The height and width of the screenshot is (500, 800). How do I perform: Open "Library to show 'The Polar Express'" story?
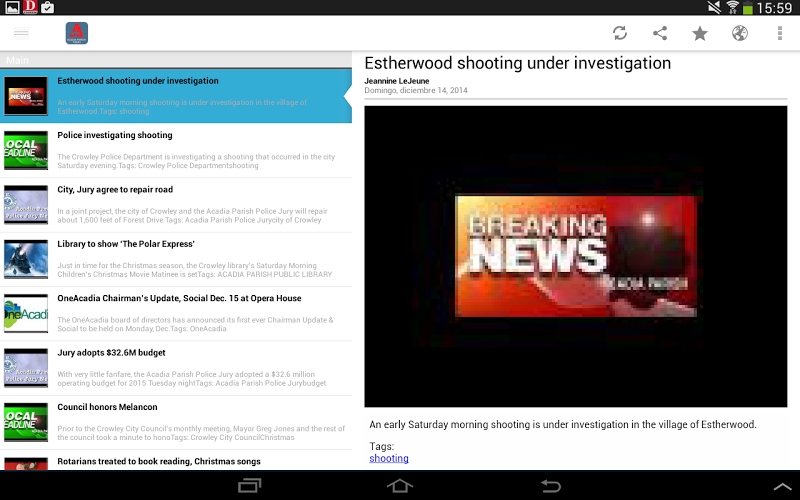(x=176, y=259)
